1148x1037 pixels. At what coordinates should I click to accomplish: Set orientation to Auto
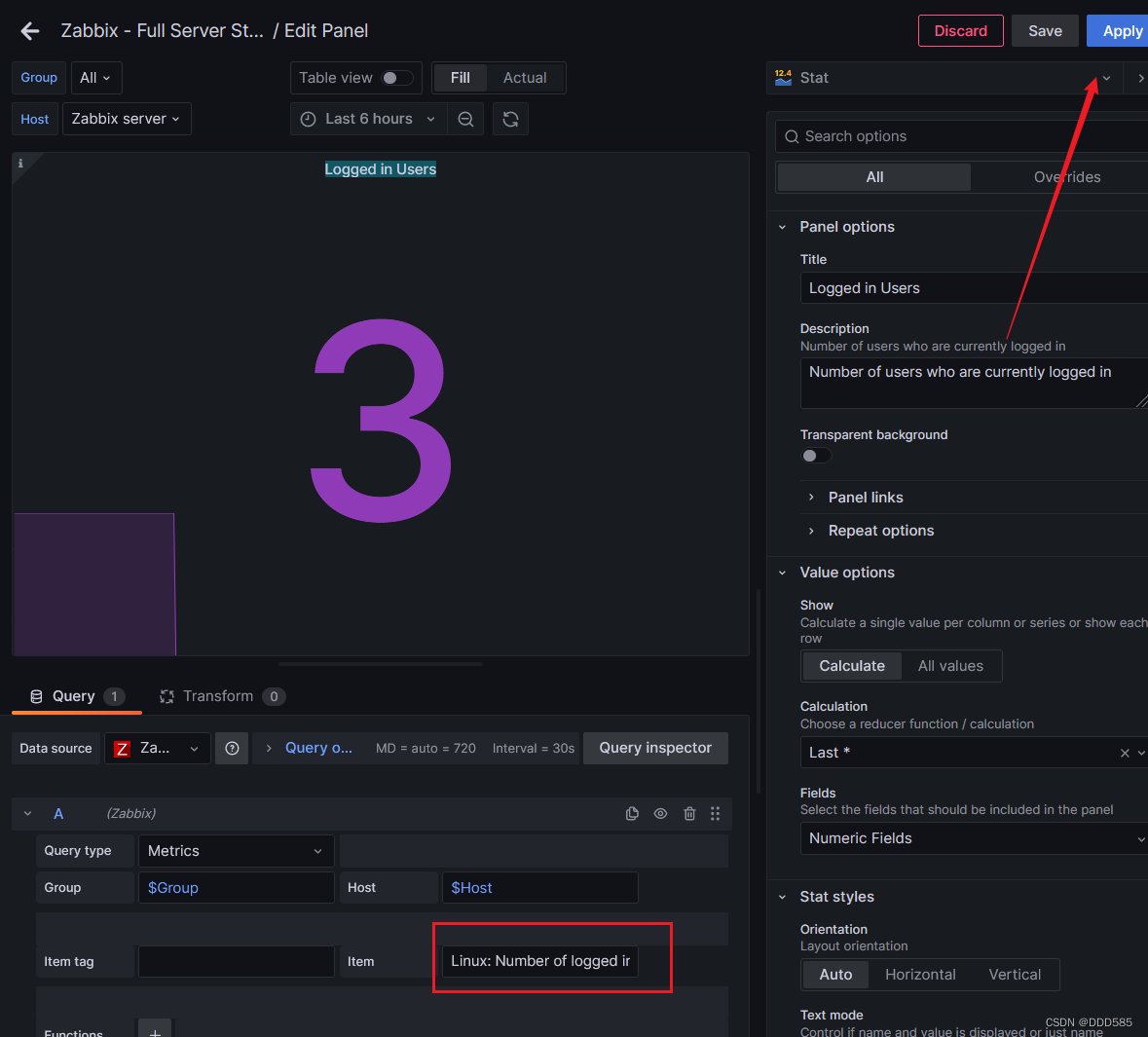coord(835,974)
